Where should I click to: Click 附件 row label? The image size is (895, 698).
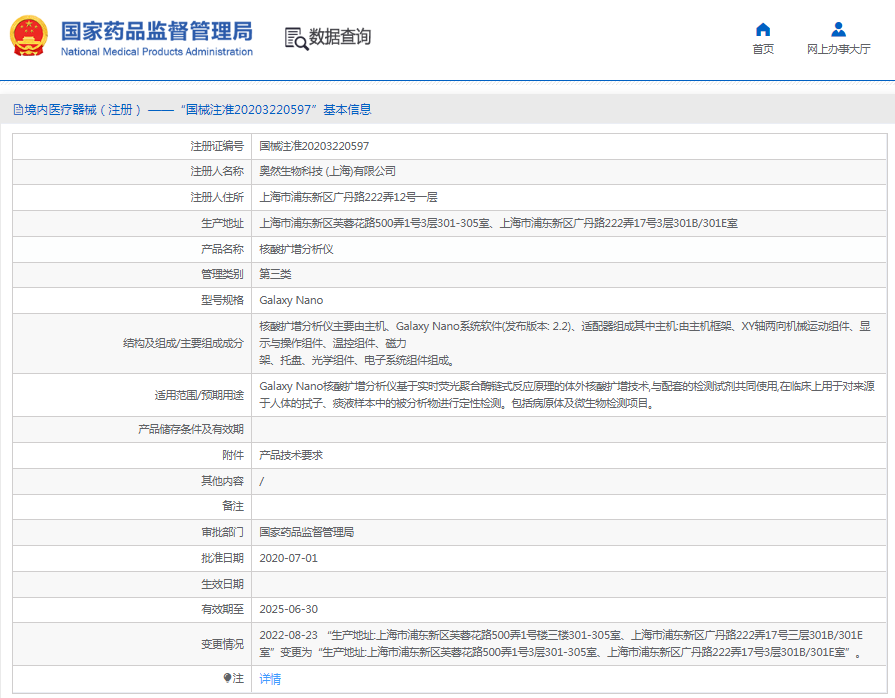[233, 455]
